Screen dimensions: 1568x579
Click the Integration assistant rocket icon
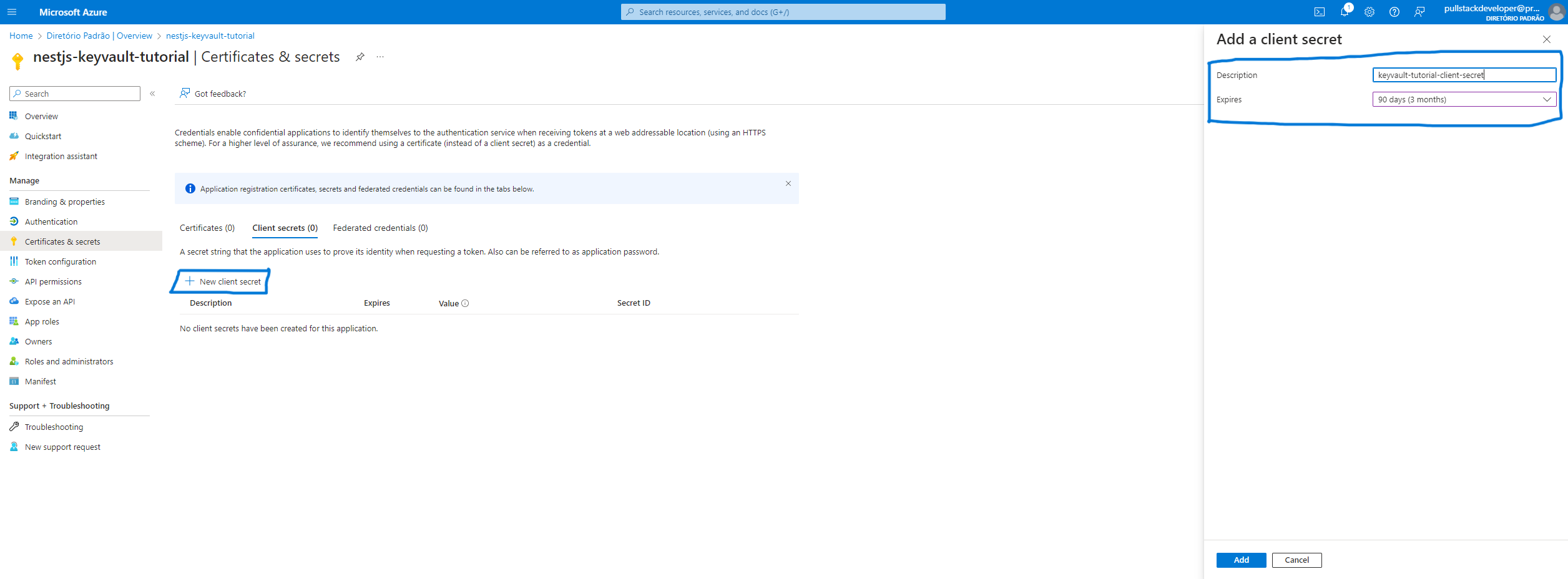pyautogui.click(x=14, y=156)
